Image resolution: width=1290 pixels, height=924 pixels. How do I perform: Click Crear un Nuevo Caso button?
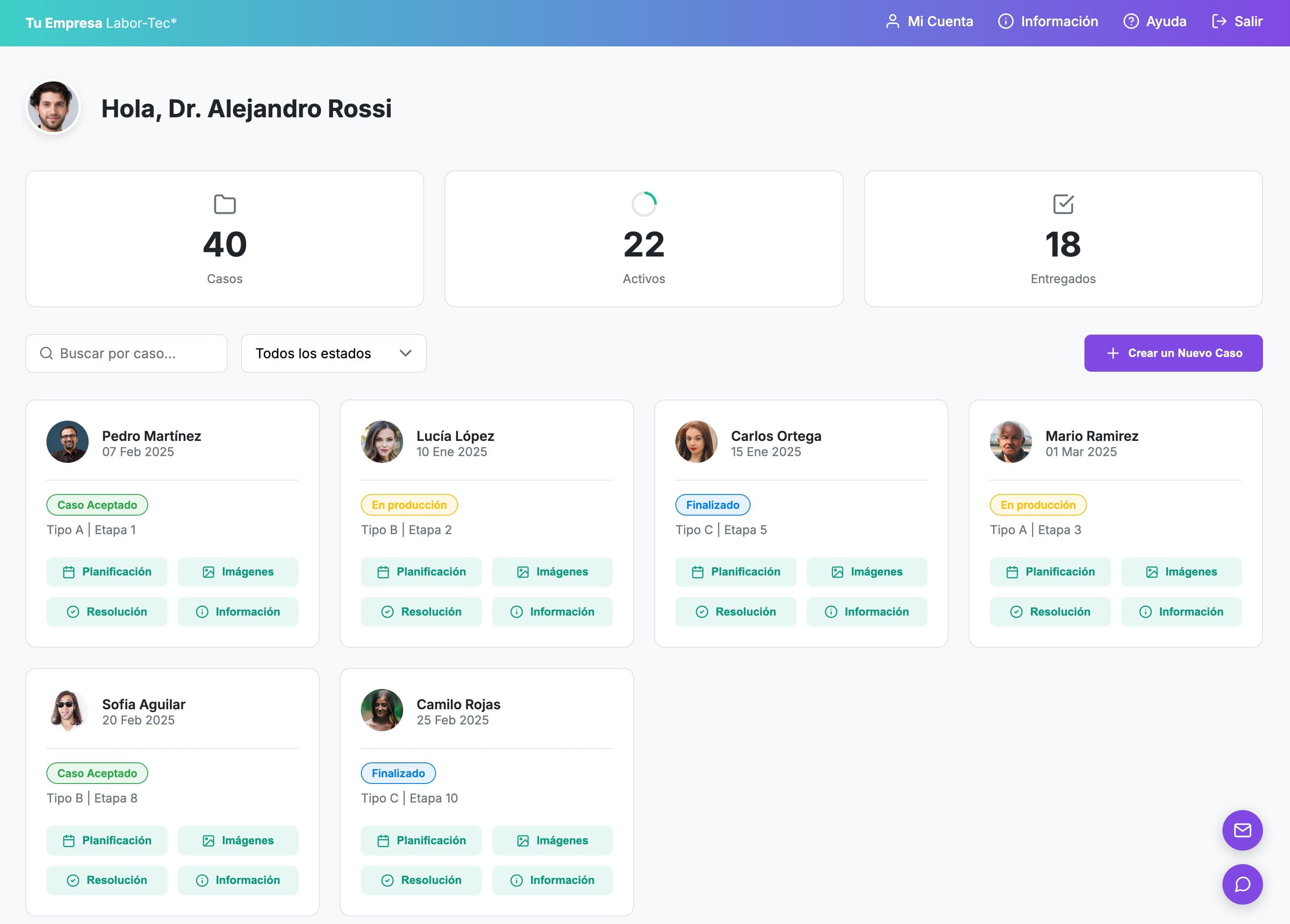point(1173,353)
